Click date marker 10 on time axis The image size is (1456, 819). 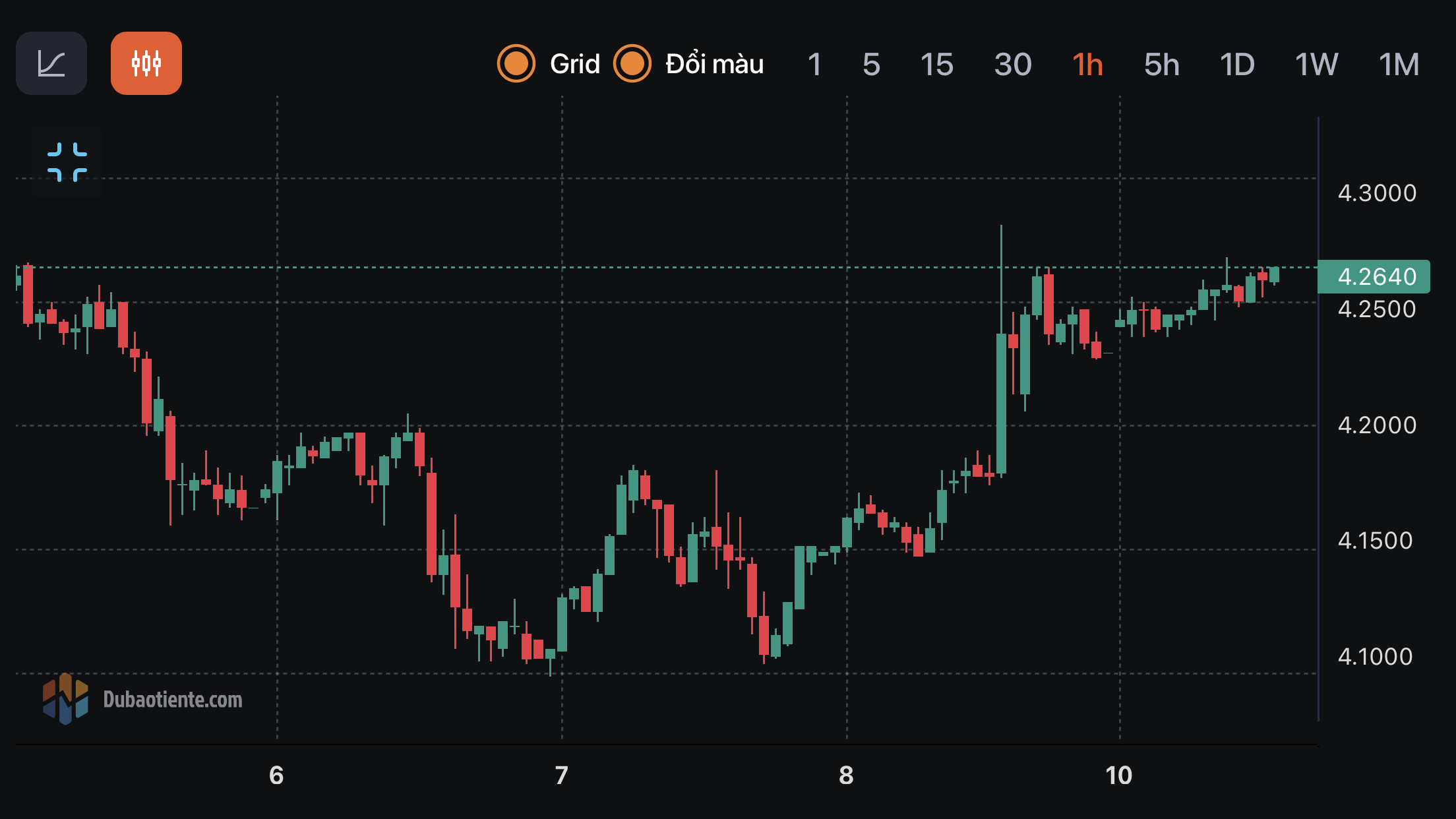(x=1119, y=775)
